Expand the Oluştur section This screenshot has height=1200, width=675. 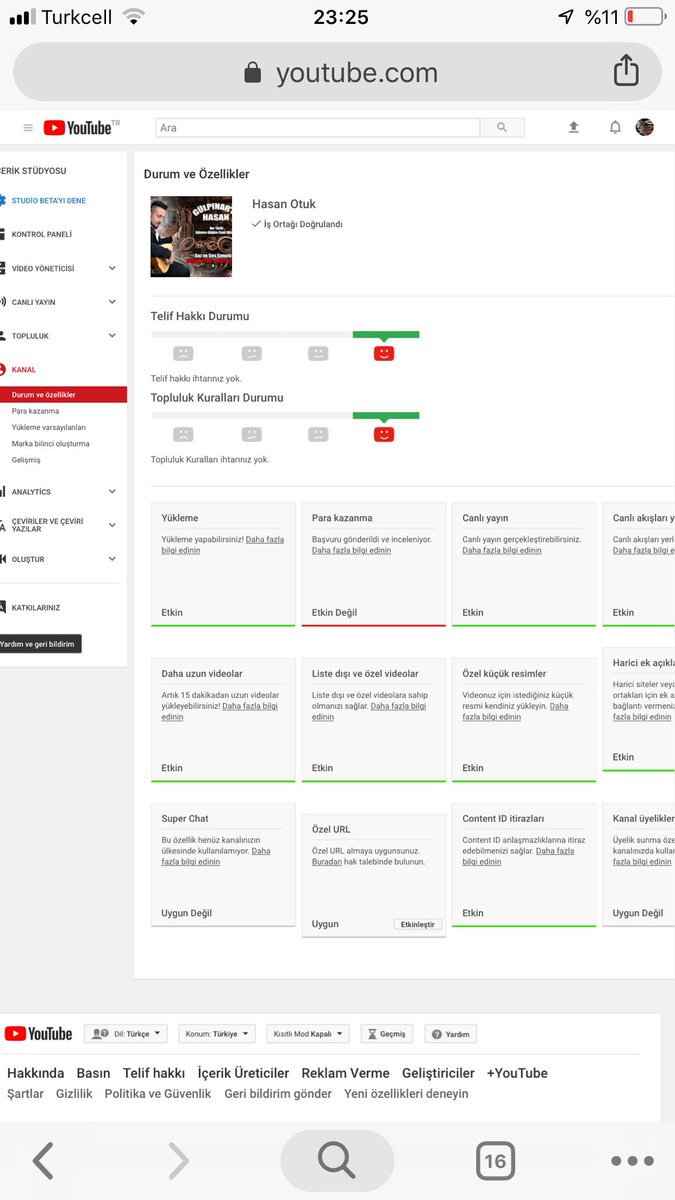click(112, 559)
